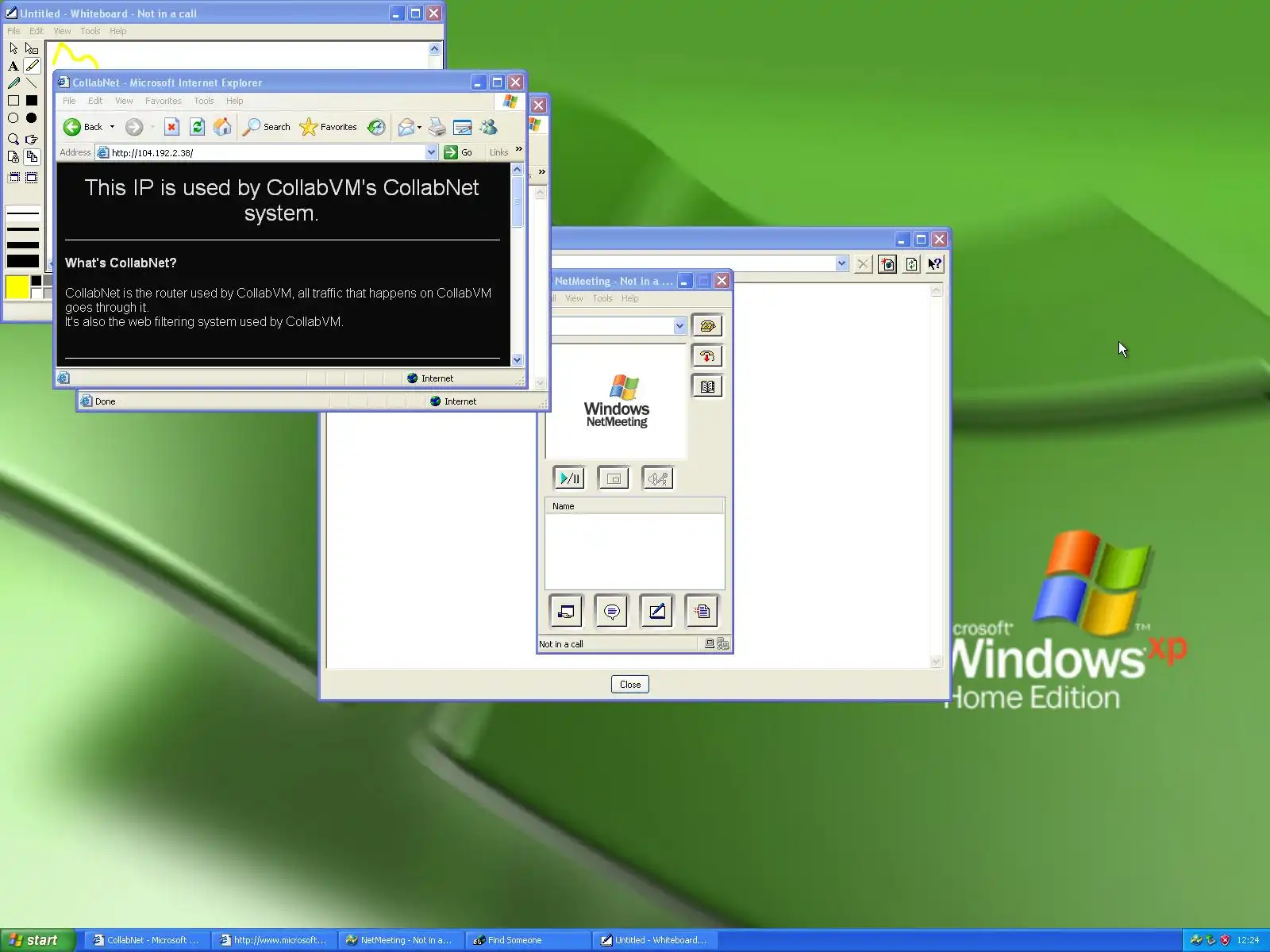Select the Unfilled Rectangle tool

pyautogui.click(x=13, y=101)
